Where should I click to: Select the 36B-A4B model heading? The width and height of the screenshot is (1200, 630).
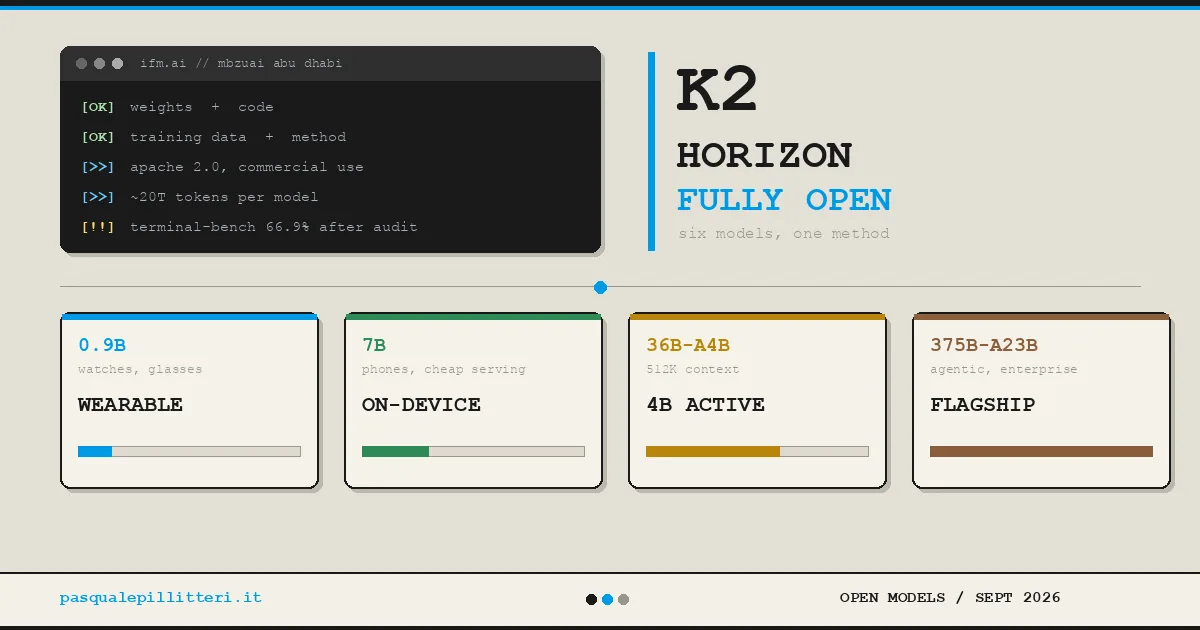pyautogui.click(x=688, y=346)
